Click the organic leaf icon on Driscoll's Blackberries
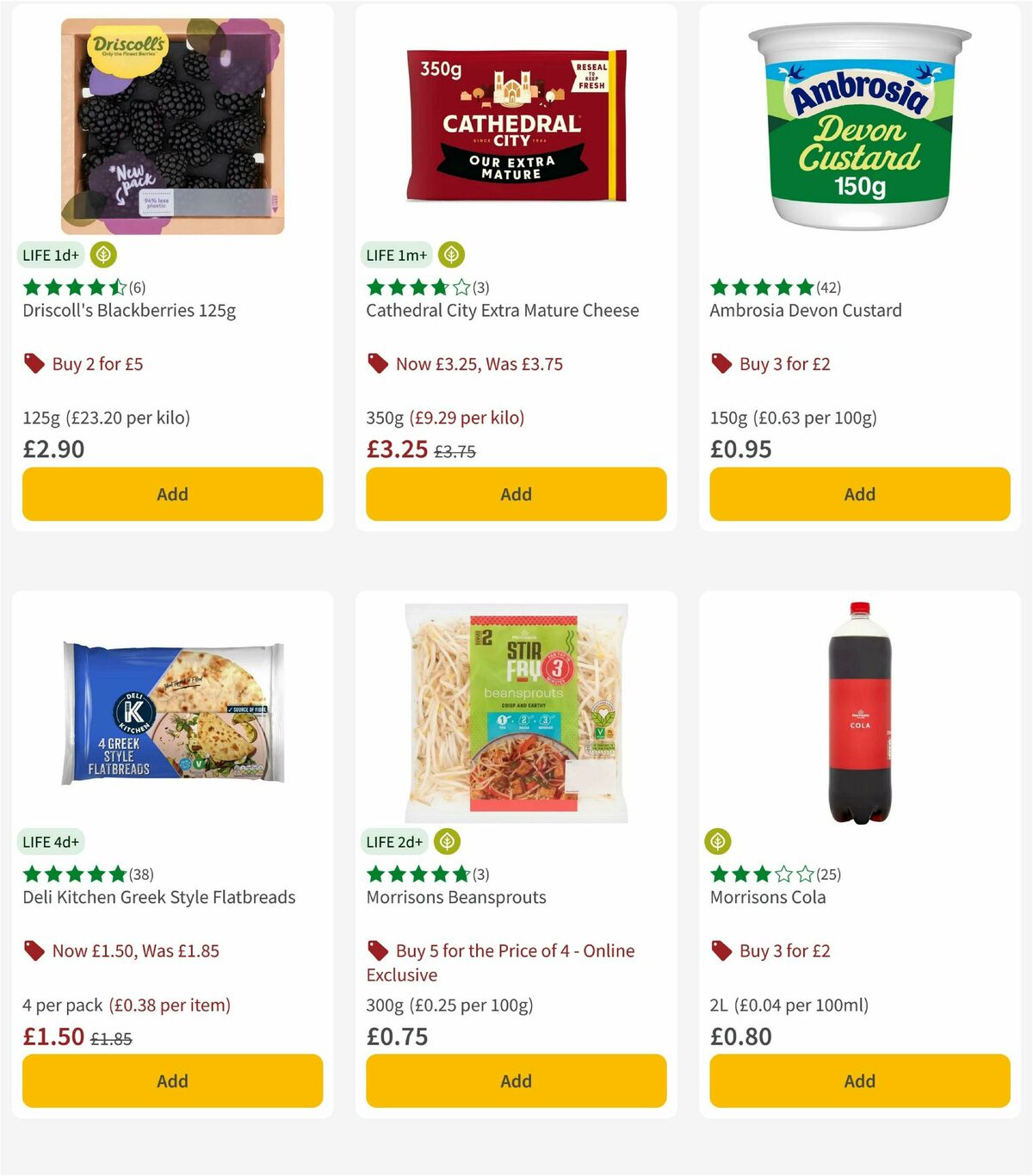 (102, 255)
